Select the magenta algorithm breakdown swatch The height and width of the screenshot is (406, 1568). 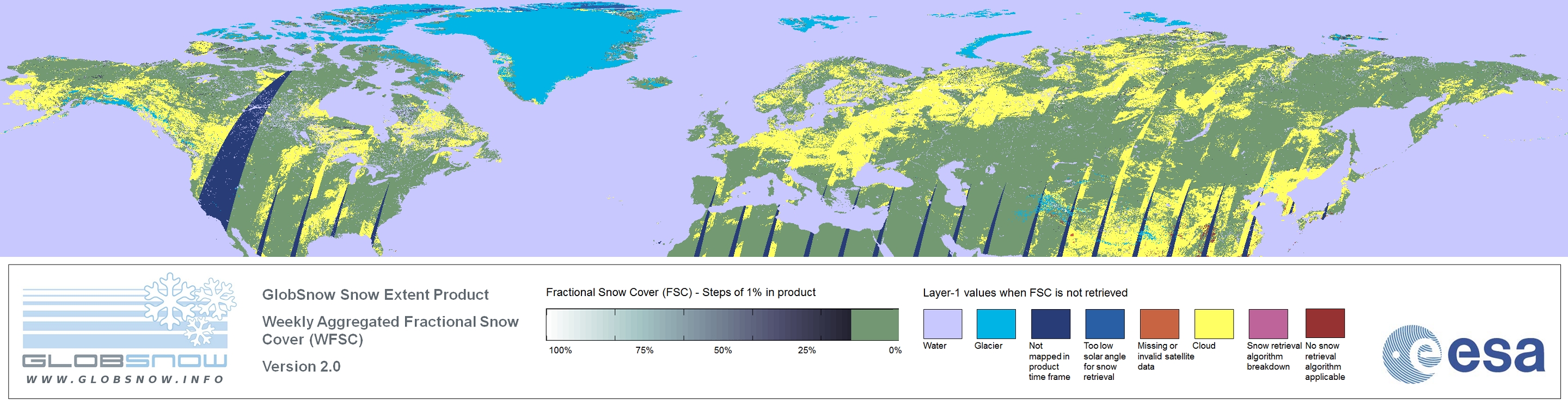[1268, 324]
